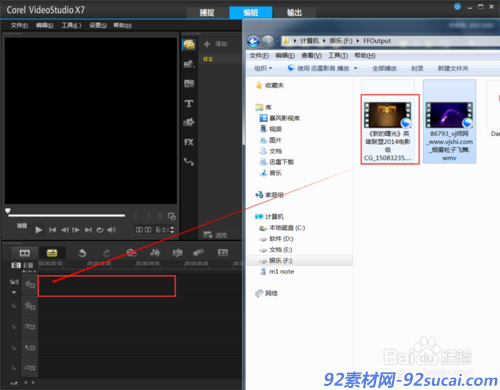Open the Output step tab
Image resolution: width=500 pixels, height=390 pixels.
click(x=294, y=13)
